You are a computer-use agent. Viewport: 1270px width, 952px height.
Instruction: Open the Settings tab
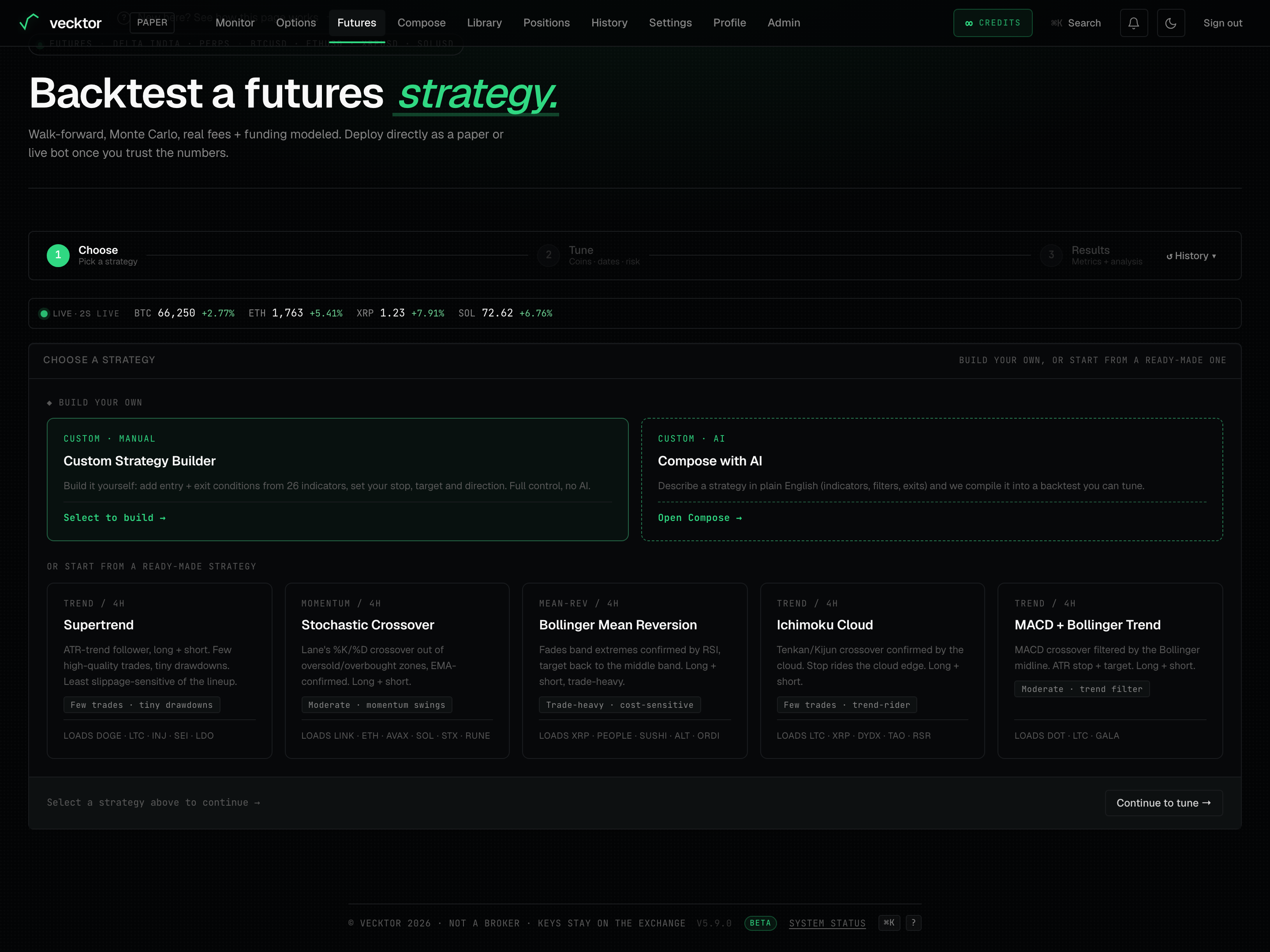coord(670,23)
